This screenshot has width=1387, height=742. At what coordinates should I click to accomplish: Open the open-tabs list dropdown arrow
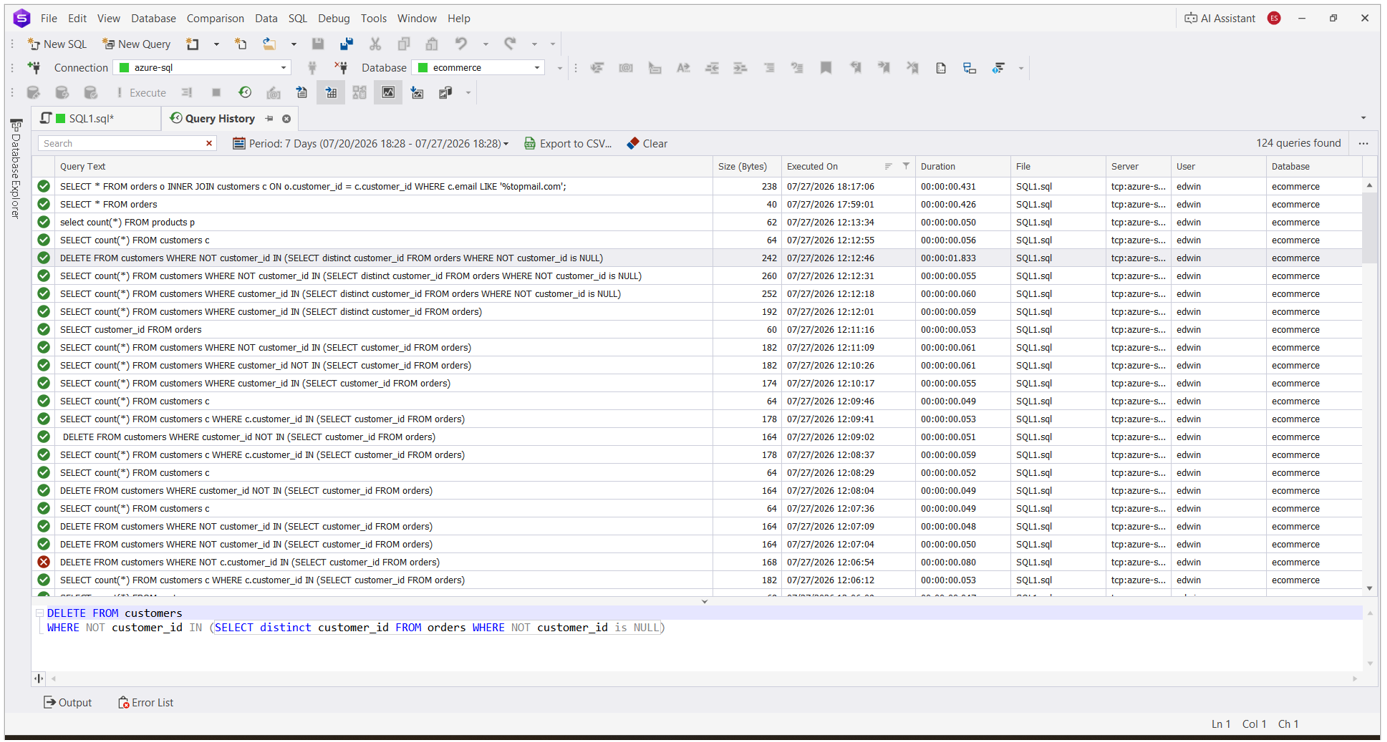point(1364,119)
